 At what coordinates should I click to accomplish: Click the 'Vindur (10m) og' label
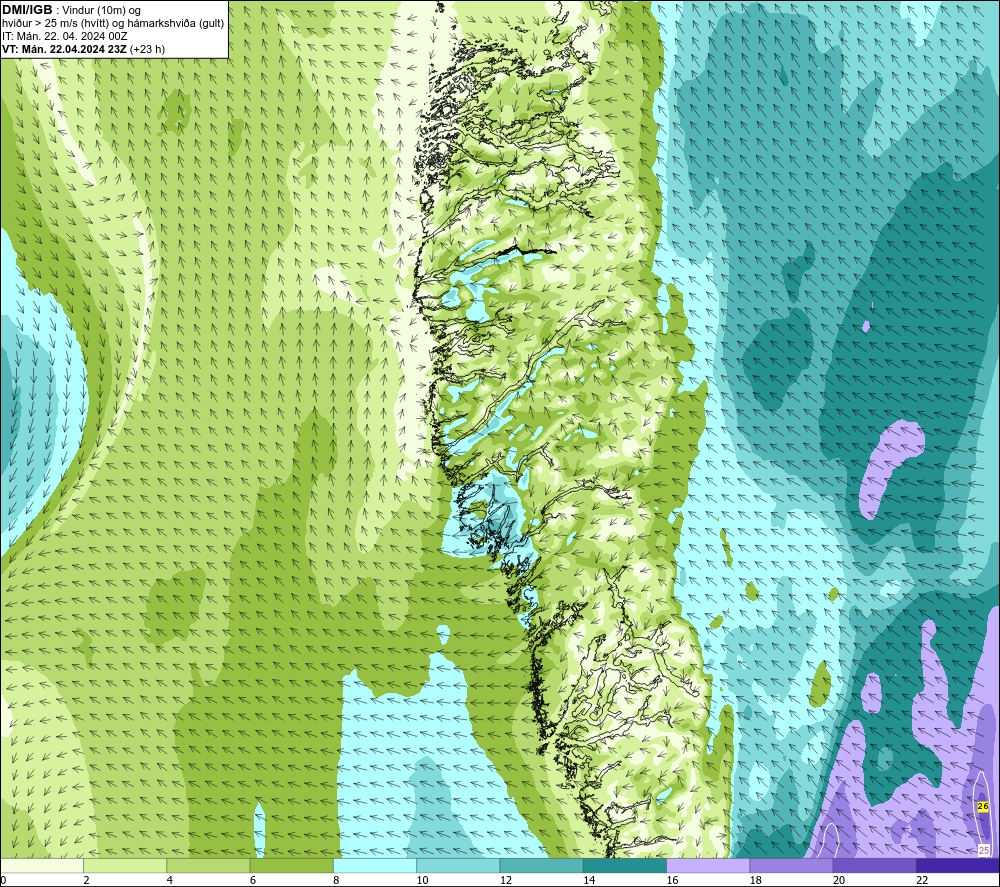point(102,11)
